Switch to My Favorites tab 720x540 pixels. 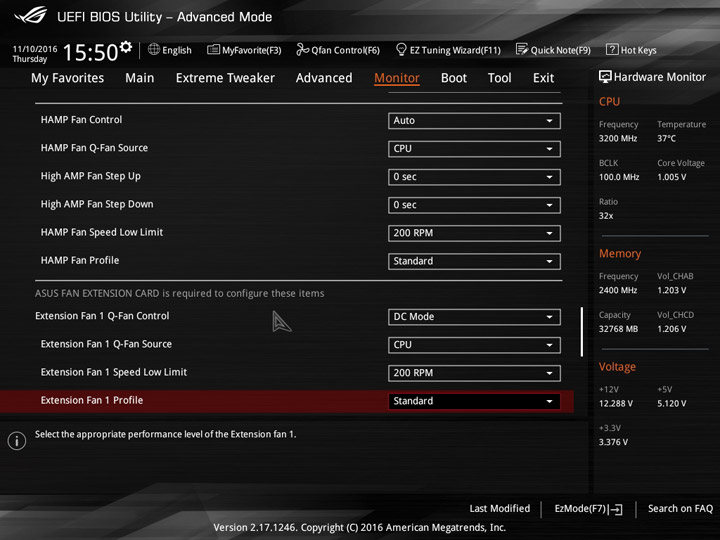68,78
